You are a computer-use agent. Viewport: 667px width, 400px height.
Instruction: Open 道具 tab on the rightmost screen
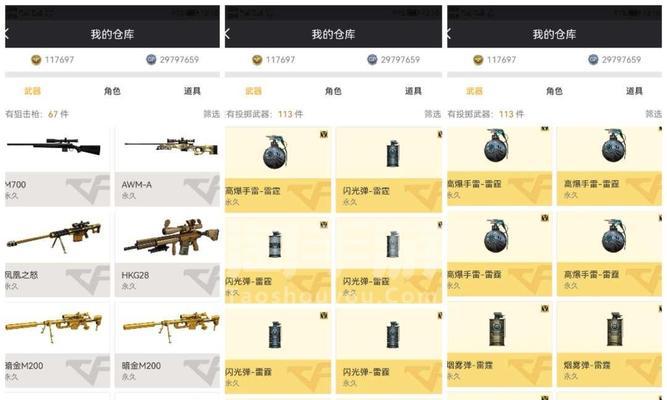point(634,91)
